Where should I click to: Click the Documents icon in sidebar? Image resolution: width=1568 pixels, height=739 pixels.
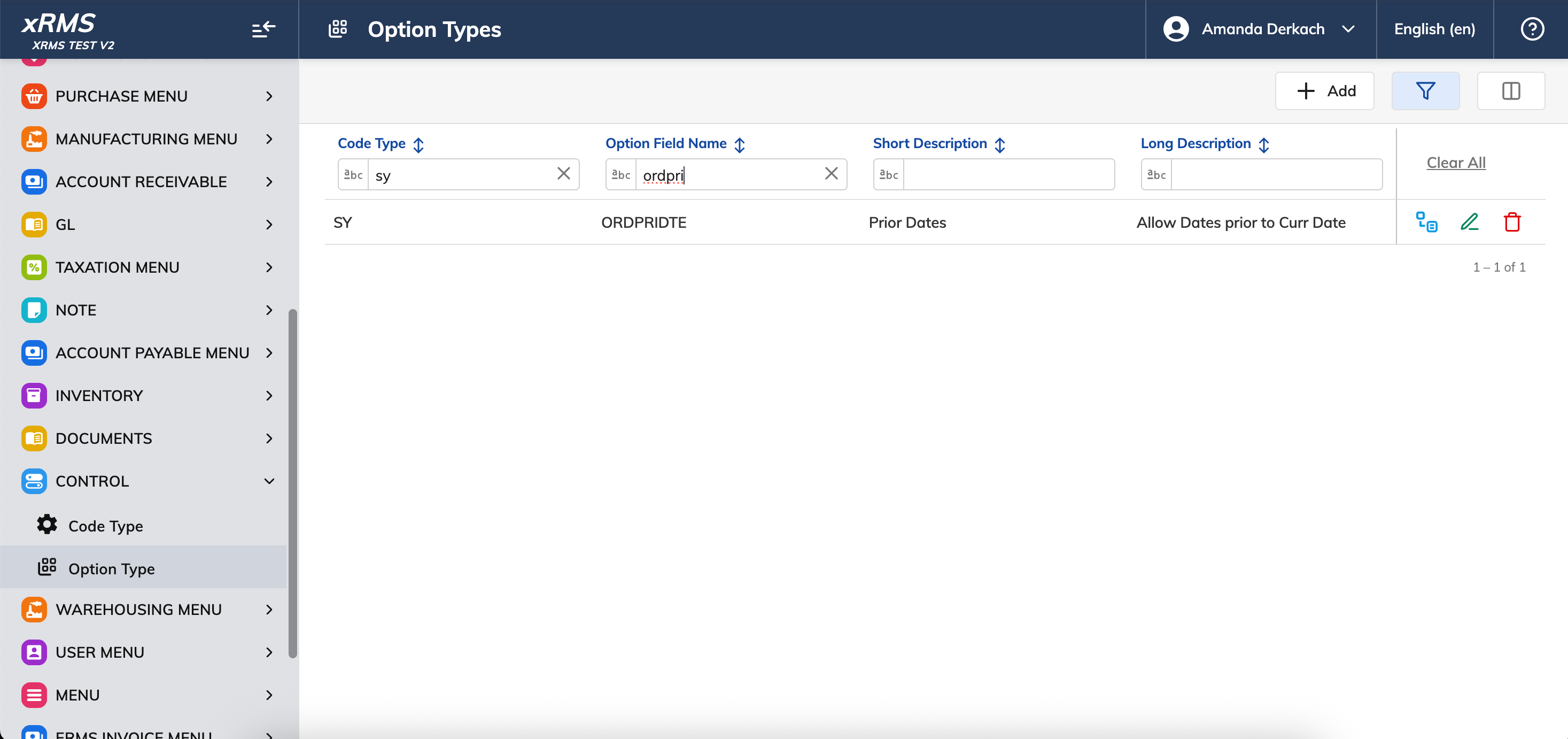[34, 438]
